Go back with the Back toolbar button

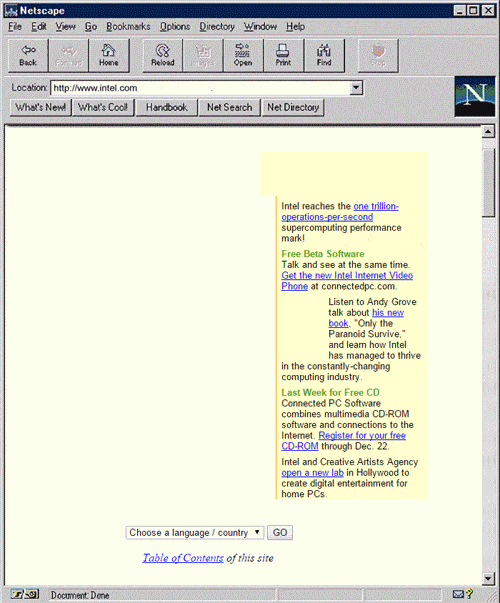tap(28, 55)
